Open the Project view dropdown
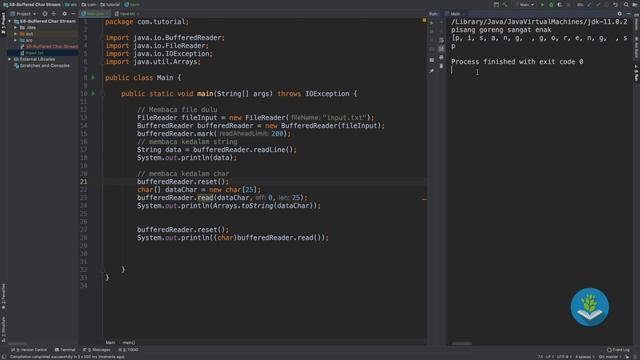The image size is (640, 360). (23, 13)
